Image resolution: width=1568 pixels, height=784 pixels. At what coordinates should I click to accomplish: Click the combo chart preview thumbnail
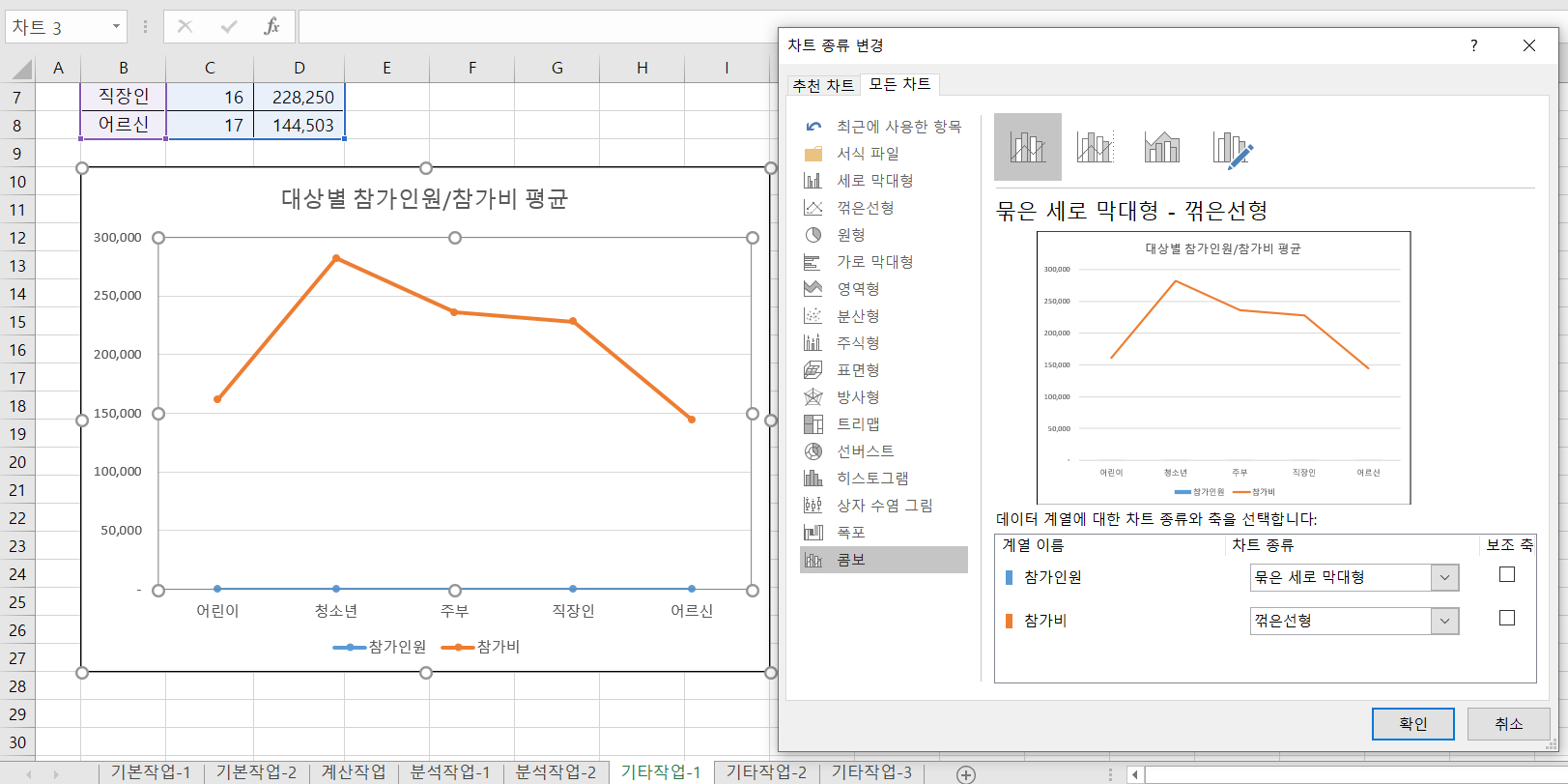[x=1223, y=367]
